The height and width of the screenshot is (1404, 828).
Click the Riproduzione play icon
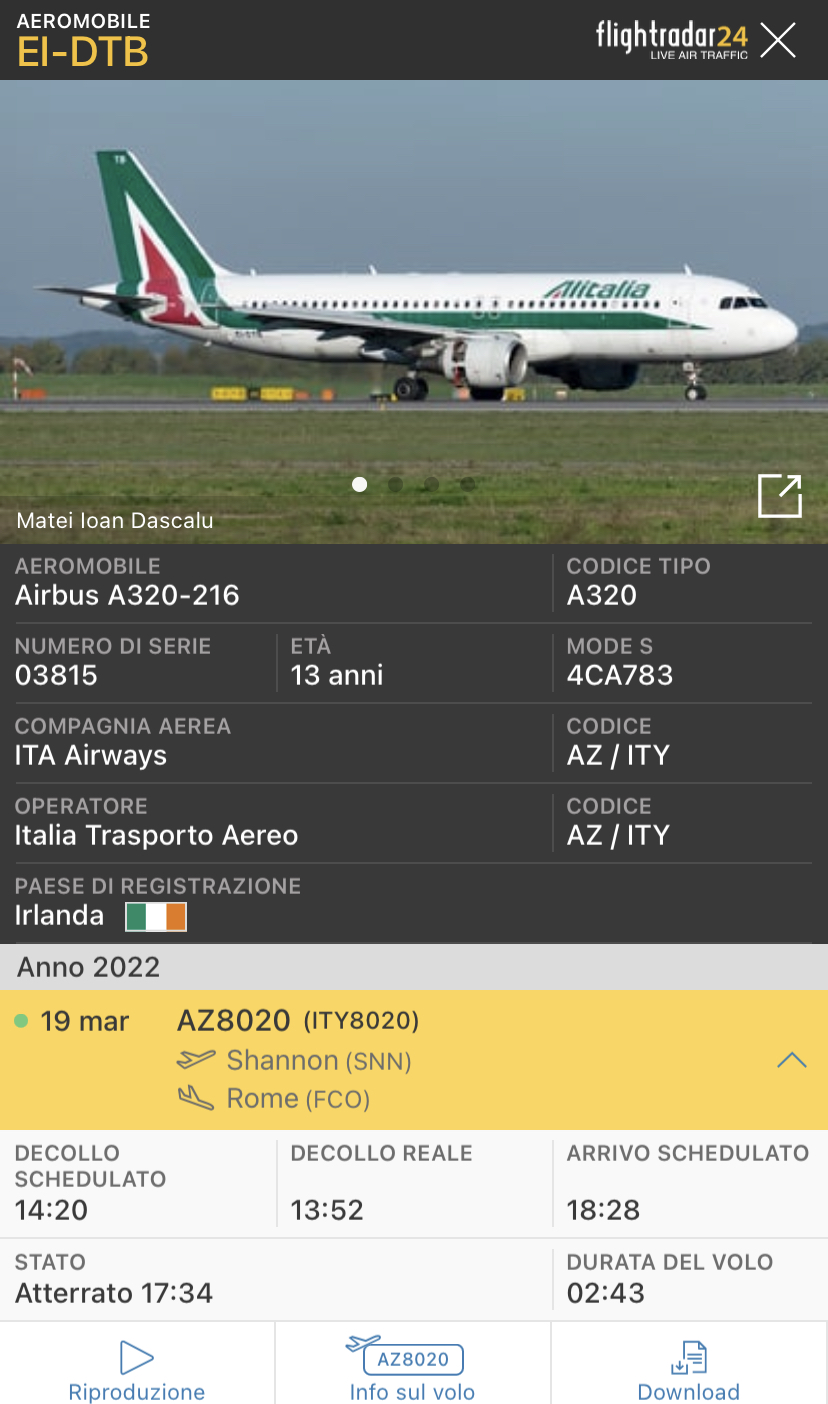[136, 1357]
